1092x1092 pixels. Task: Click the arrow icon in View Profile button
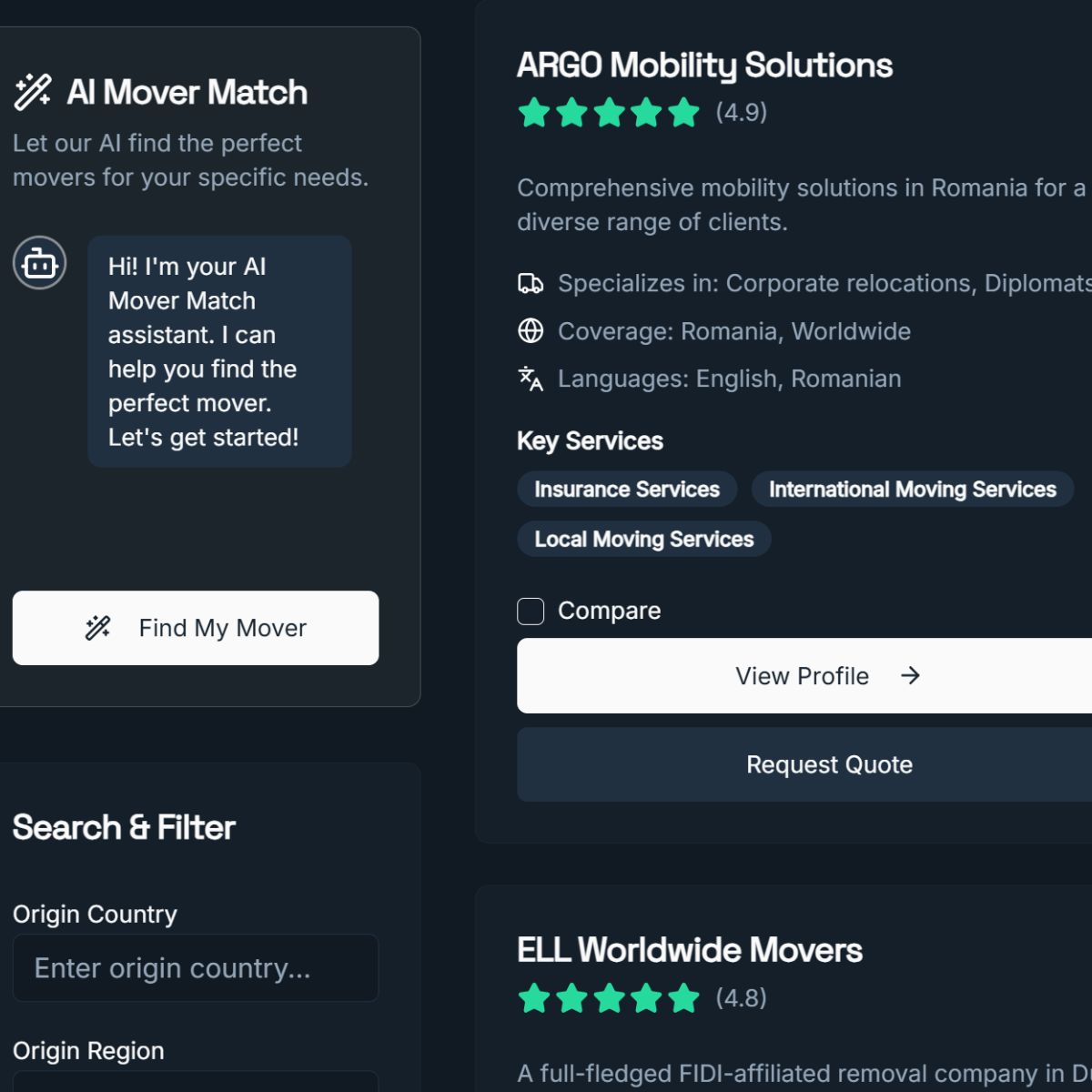910,675
